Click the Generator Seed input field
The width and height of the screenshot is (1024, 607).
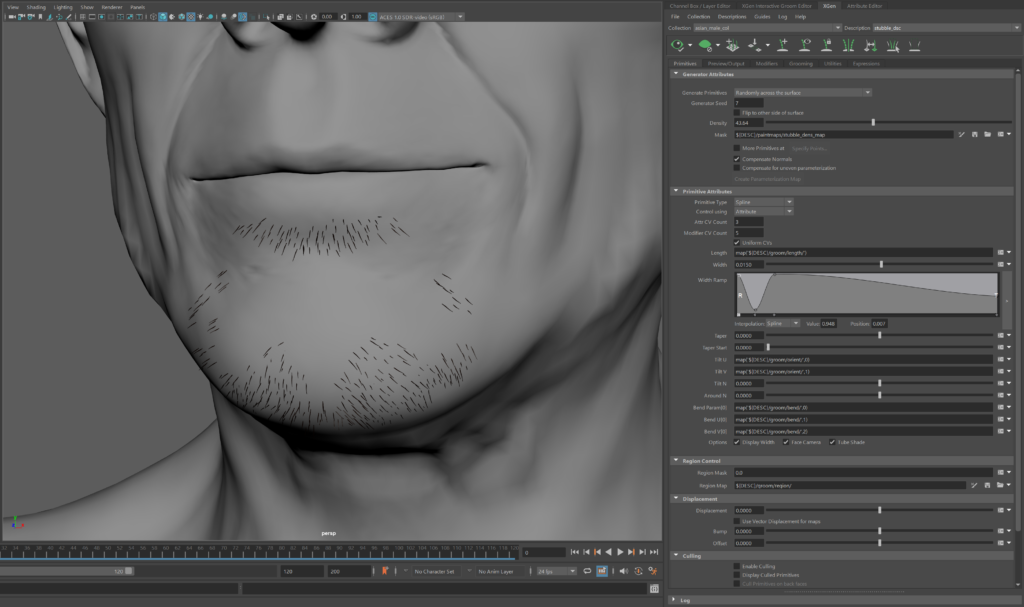click(748, 102)
